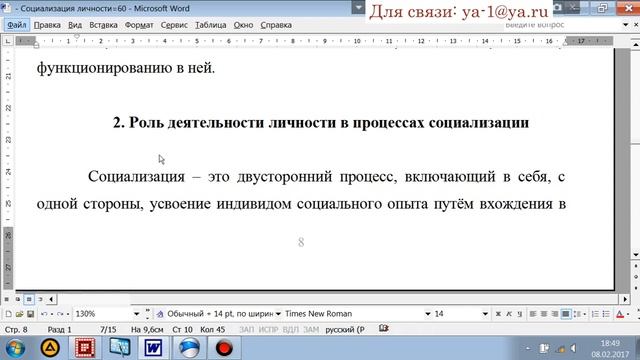Expand the Times New Roman font dropdown
Screen dimensions: 640x360
tap(427, 314)
